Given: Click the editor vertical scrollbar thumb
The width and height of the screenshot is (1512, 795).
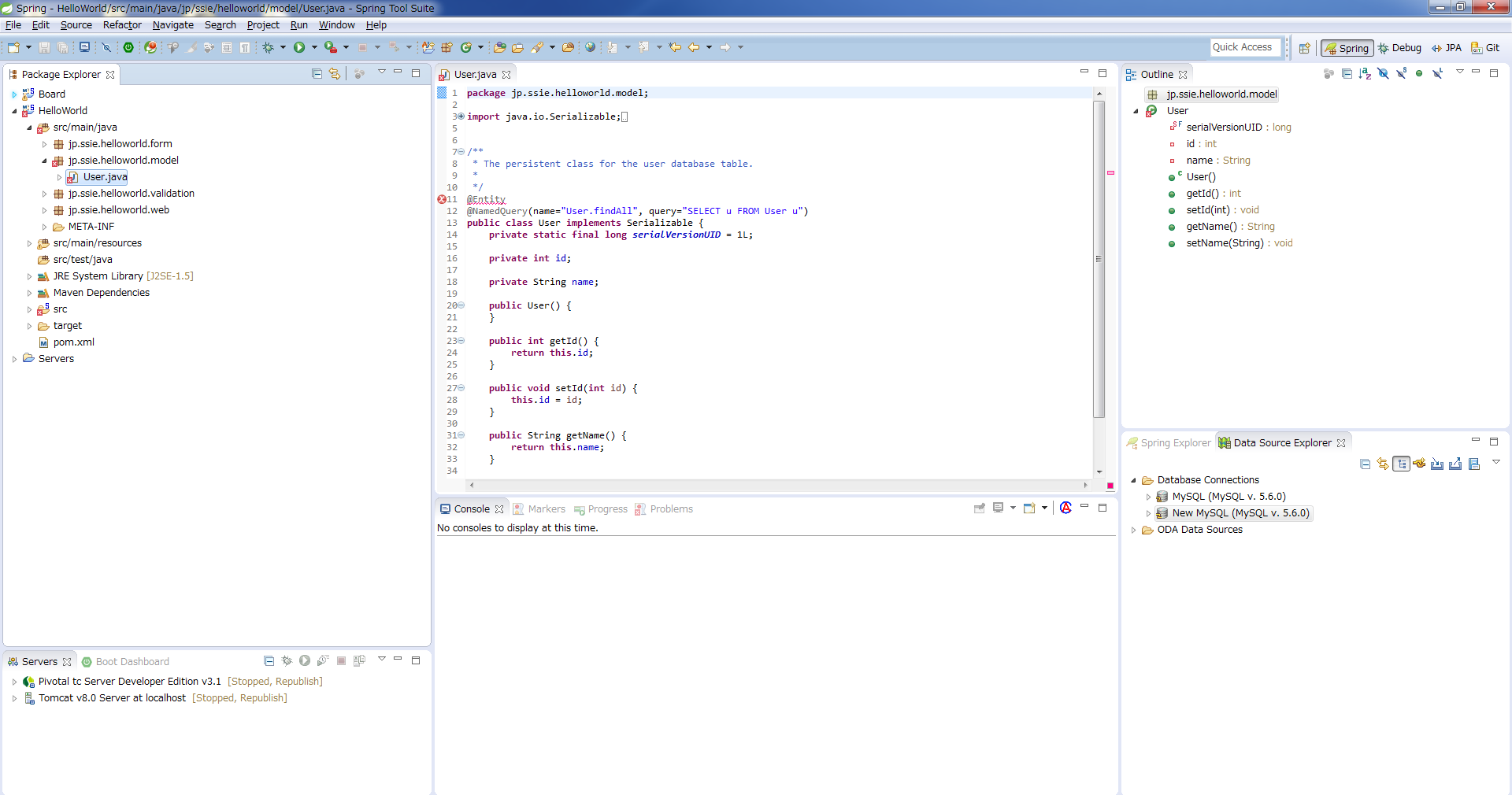Looking at the screenshot, I should click(x=1099, y=260).
